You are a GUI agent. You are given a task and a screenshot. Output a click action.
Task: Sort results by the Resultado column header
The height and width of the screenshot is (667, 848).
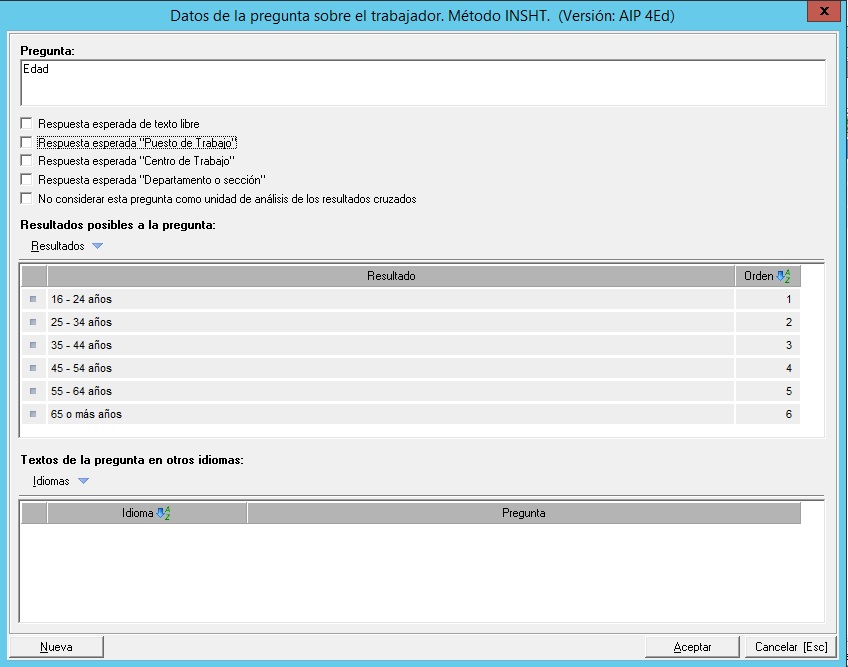pyautogui.click(x=390, y=276)
